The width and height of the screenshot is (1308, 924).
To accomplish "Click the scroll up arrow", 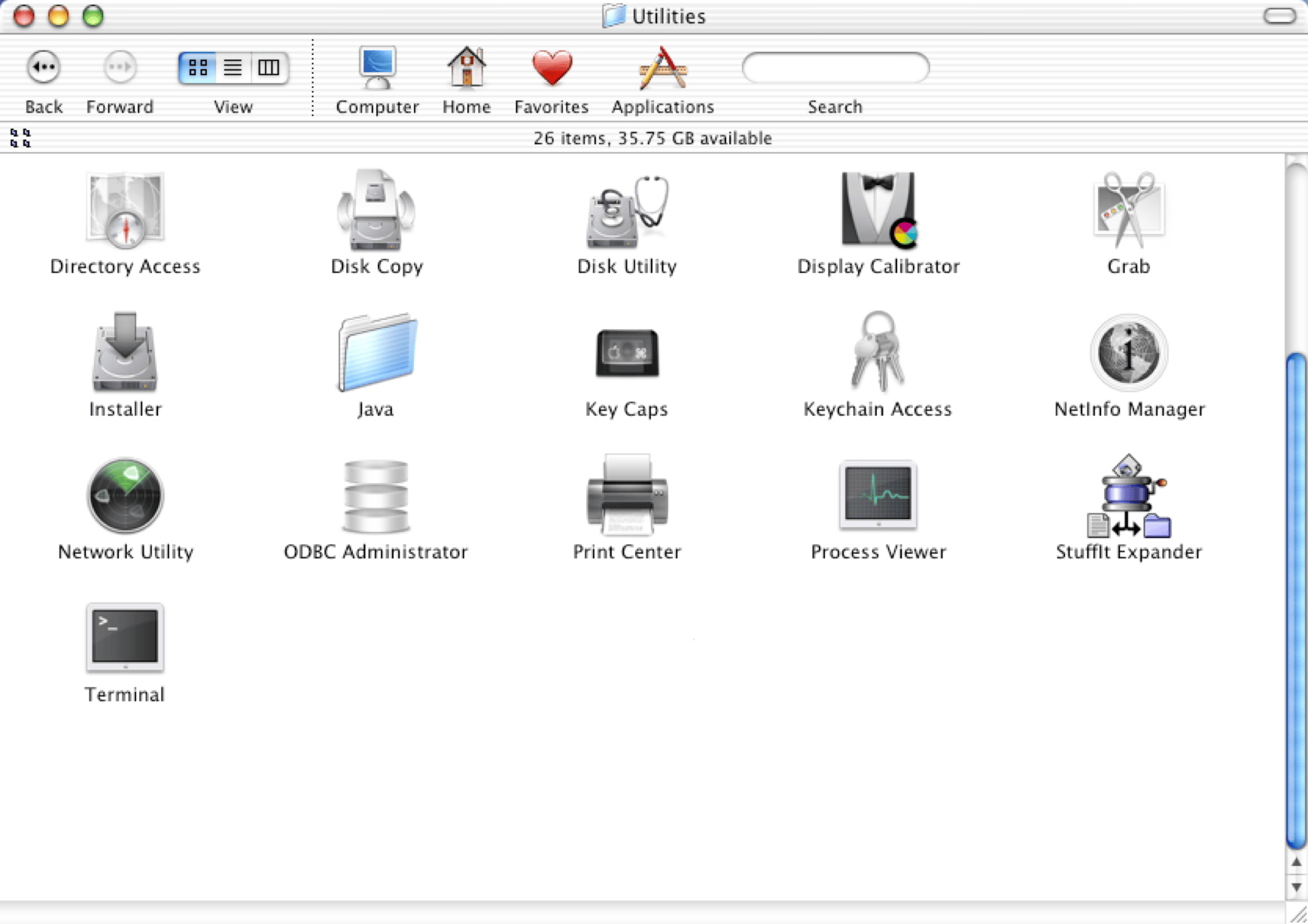I will 1296,862.
